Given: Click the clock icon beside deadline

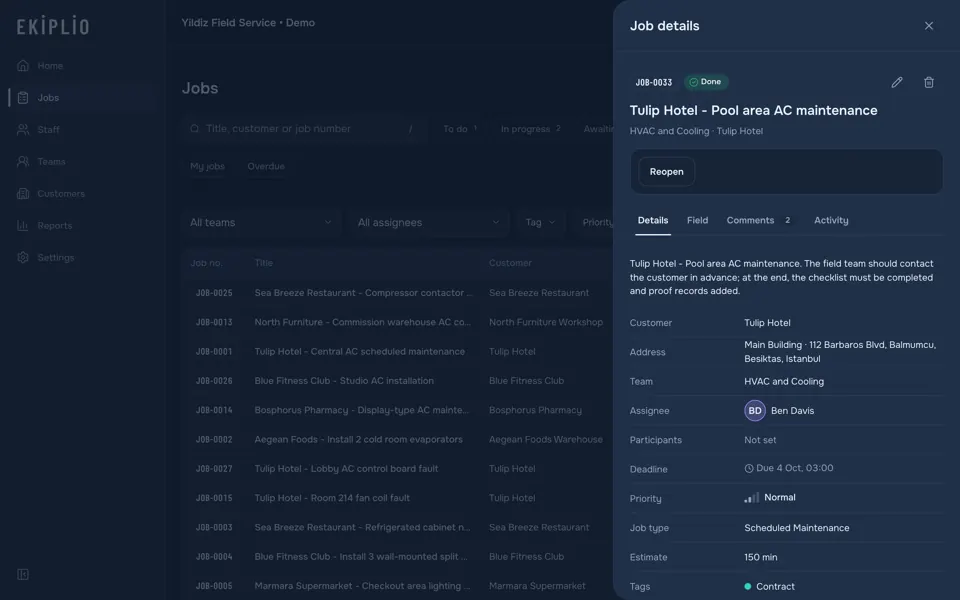Looking at the screenshot, I should 749,468.
